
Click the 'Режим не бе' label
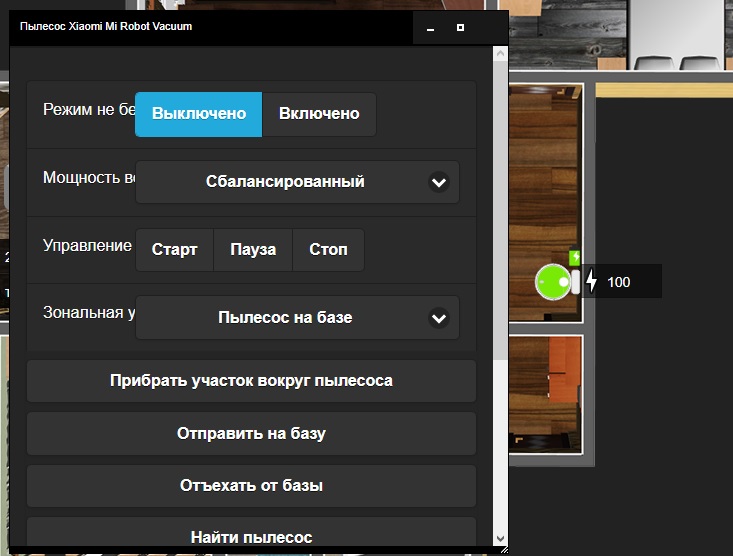point(89,109)
